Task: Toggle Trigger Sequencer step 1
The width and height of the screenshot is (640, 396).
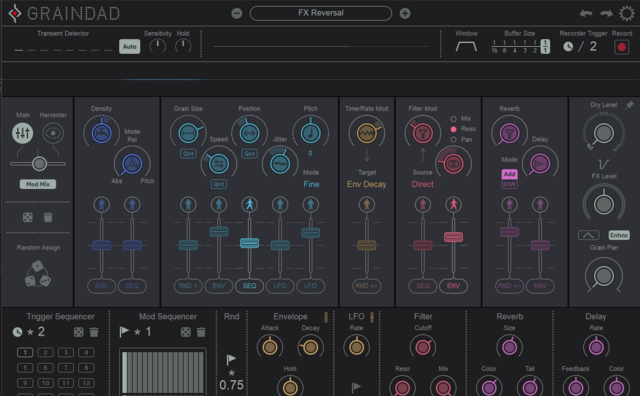Action: (x=25, y=352)
